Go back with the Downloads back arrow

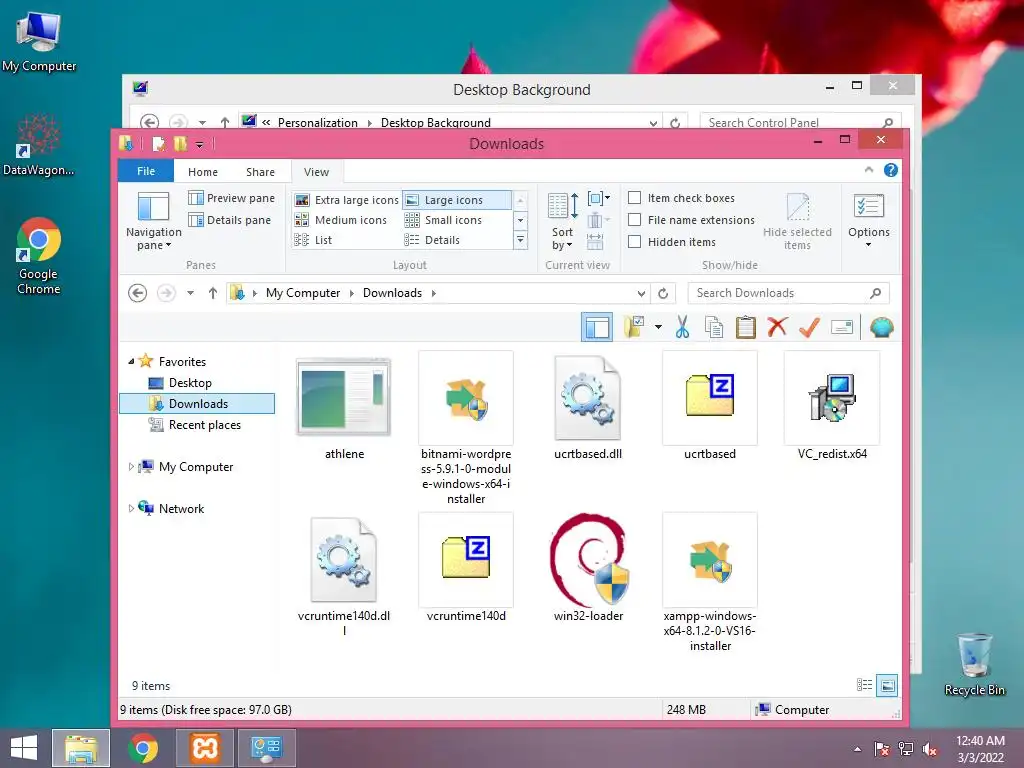coord(137,293)
